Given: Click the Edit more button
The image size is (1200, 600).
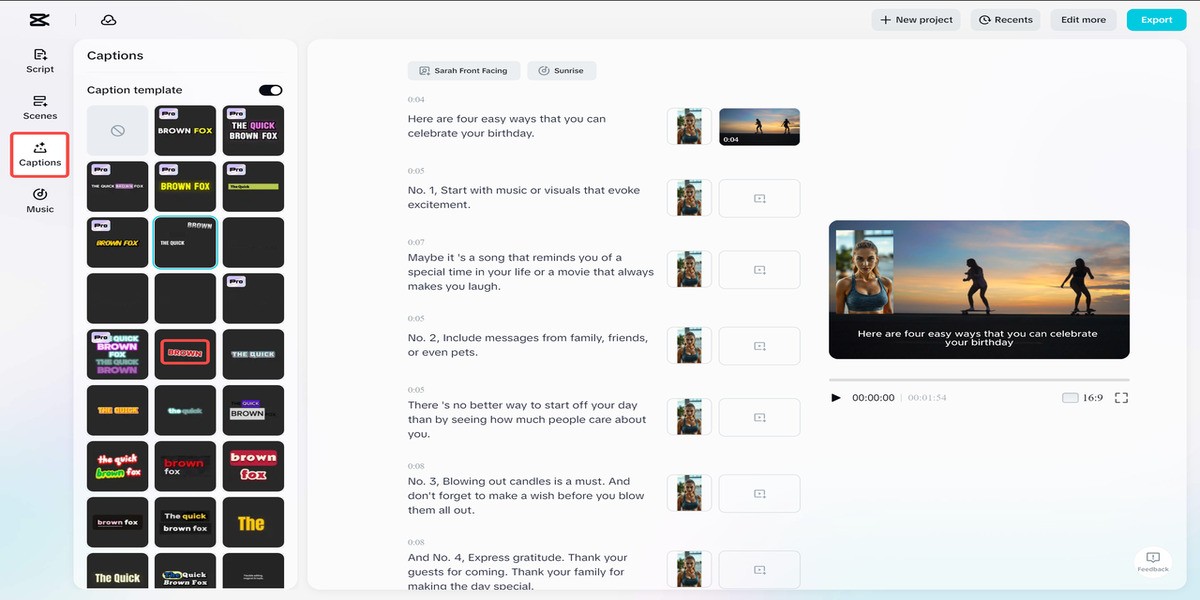Looking at the screenshot, I should (x=1083, y=20).
